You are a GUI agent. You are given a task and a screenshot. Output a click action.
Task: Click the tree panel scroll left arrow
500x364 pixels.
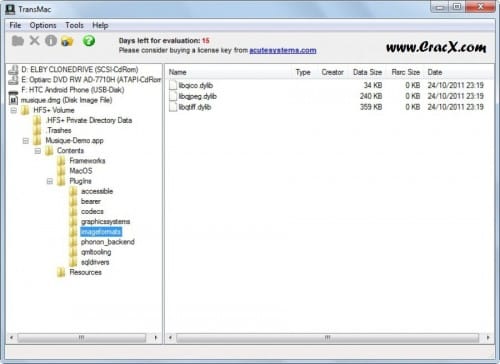(x=11, y=338)
